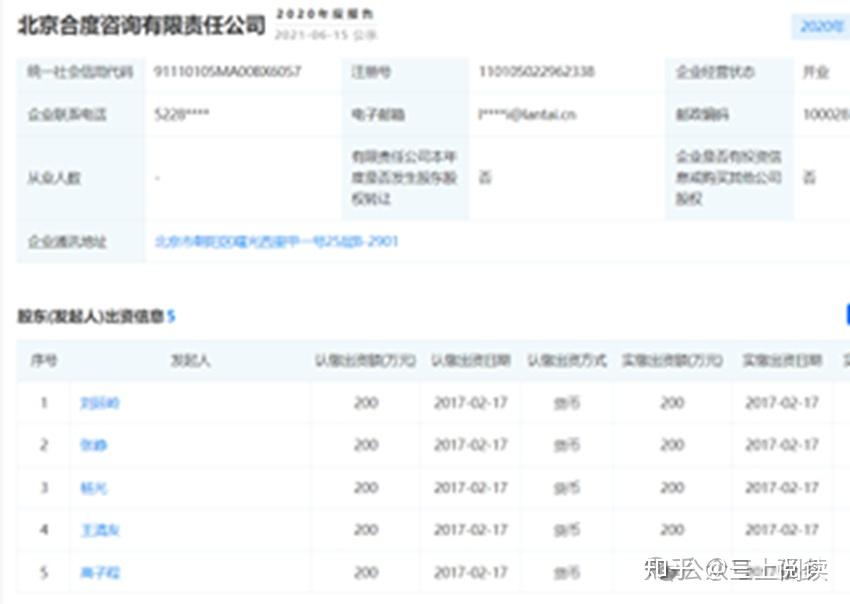Click the 序号 column header
The image size is (850, 604).
click(44, 361)
